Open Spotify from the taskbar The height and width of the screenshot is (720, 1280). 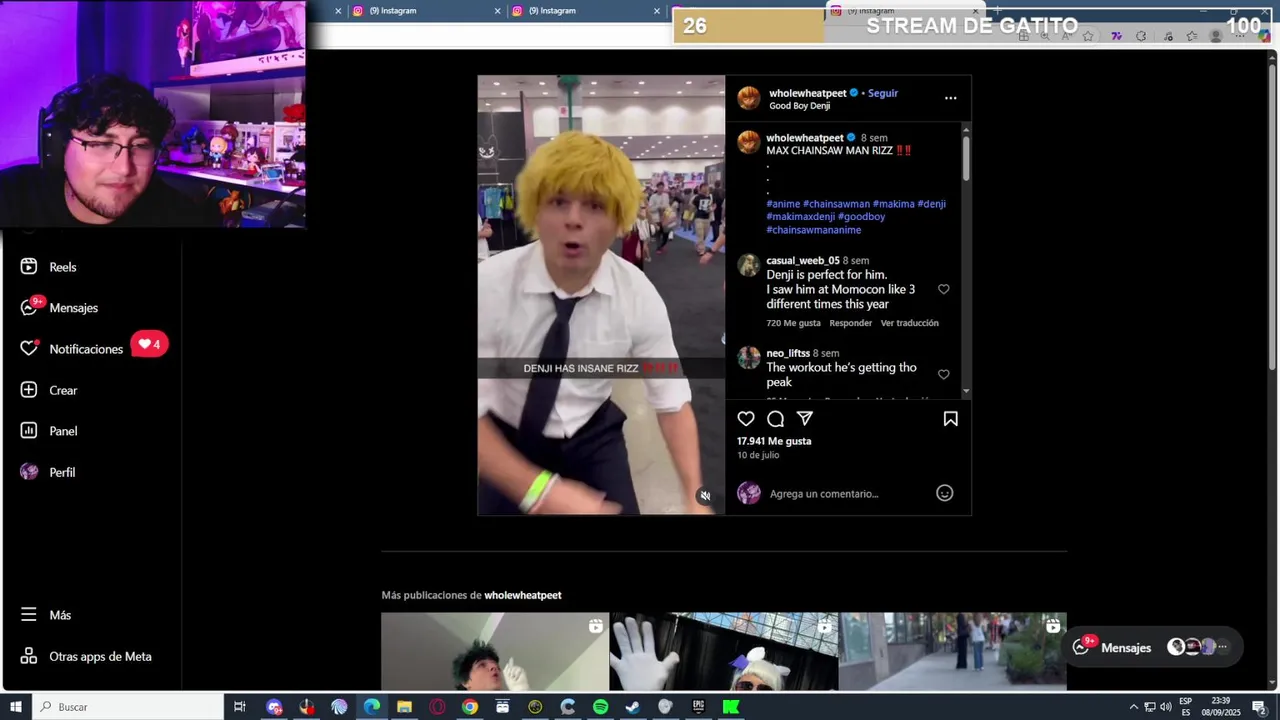coord(600,707)
